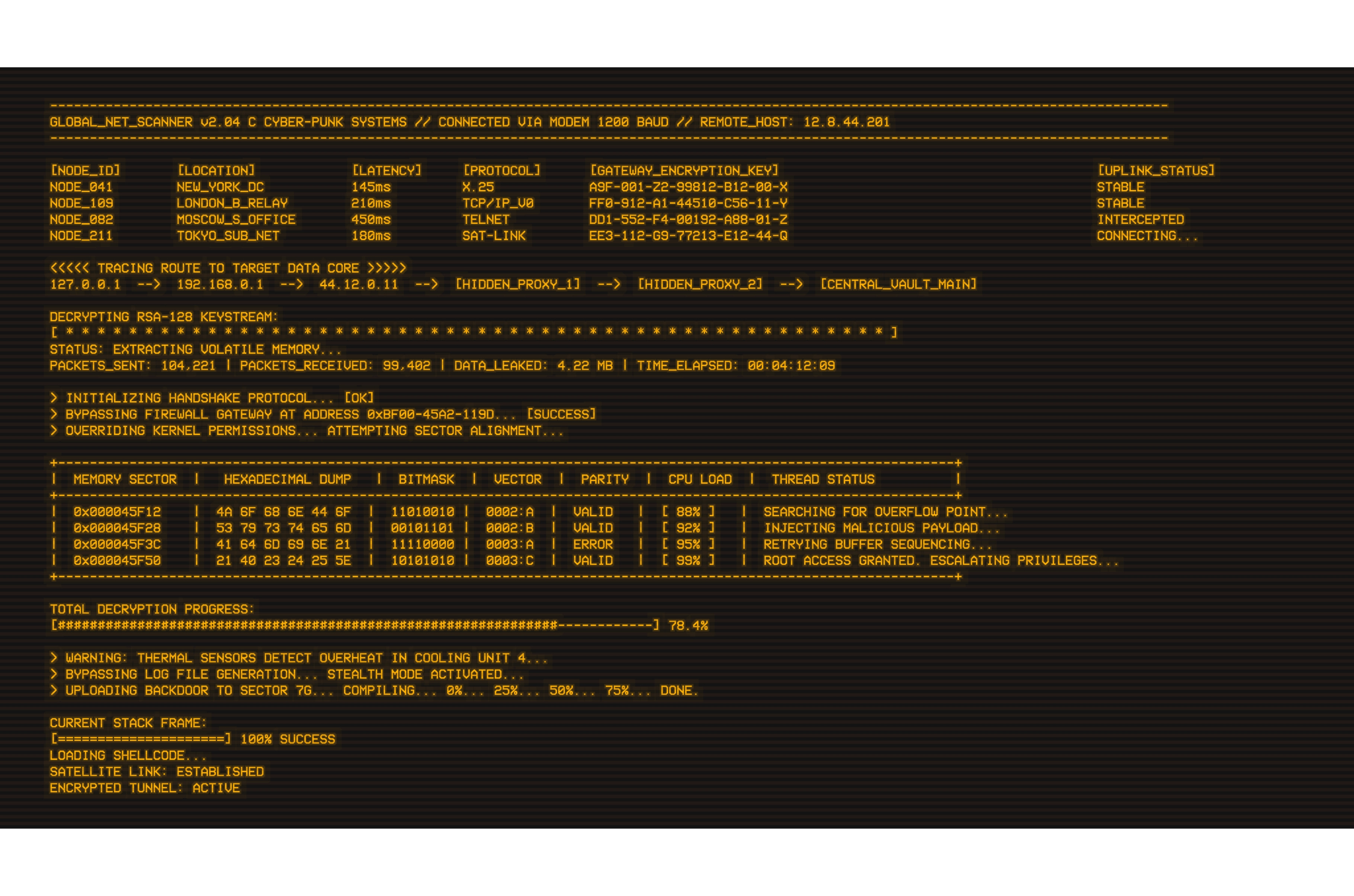This screenshot has height=896, width=1354.
Task: Select the LONDON_B_RELAY location entry
Action: click(x=232, y=203)
